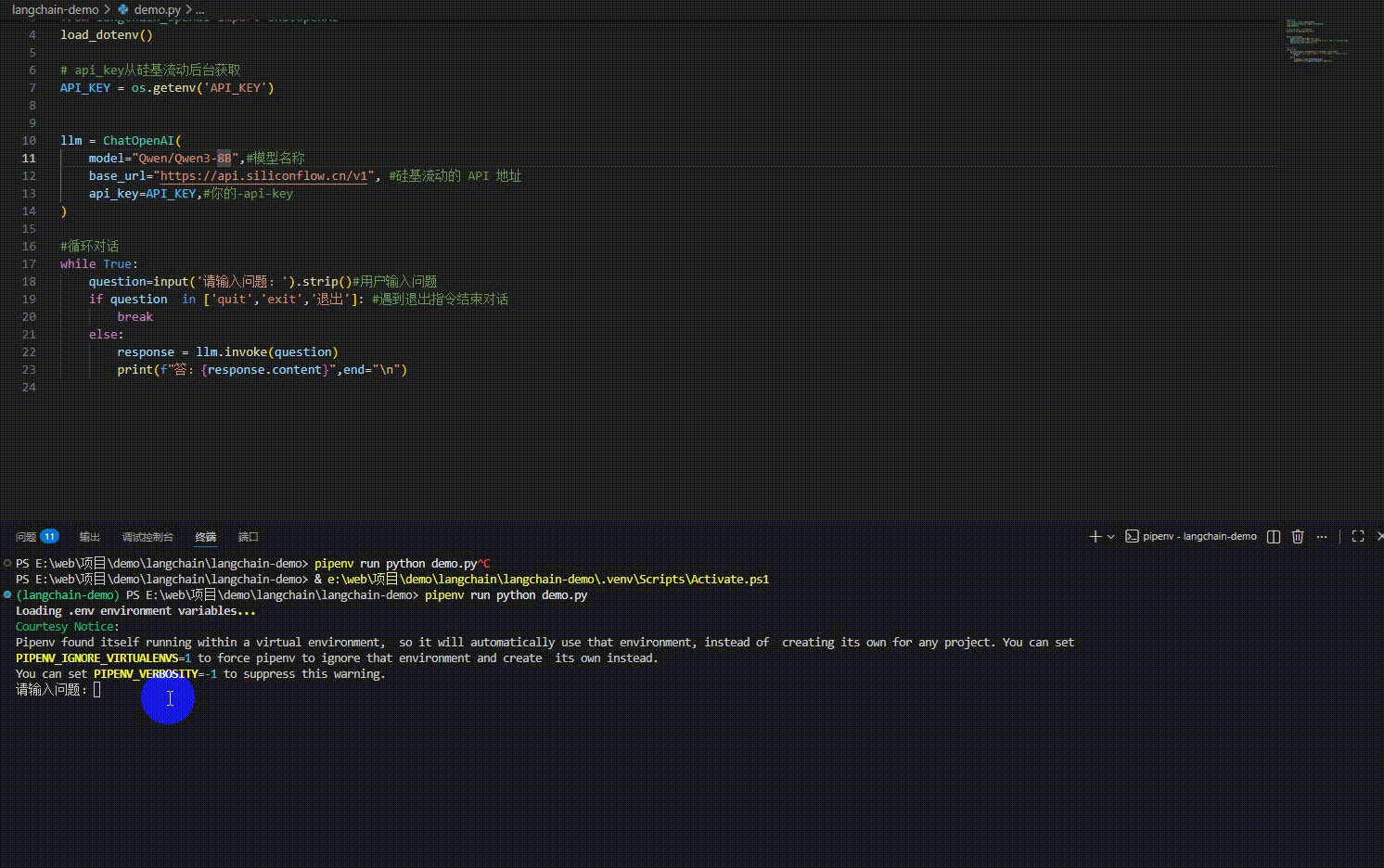Screen dimensions: 1384x868
Task: Click 'PIPENV_IGNORE_VIRTUALENVS' in terminal output
Action: (x=96, y=658)
